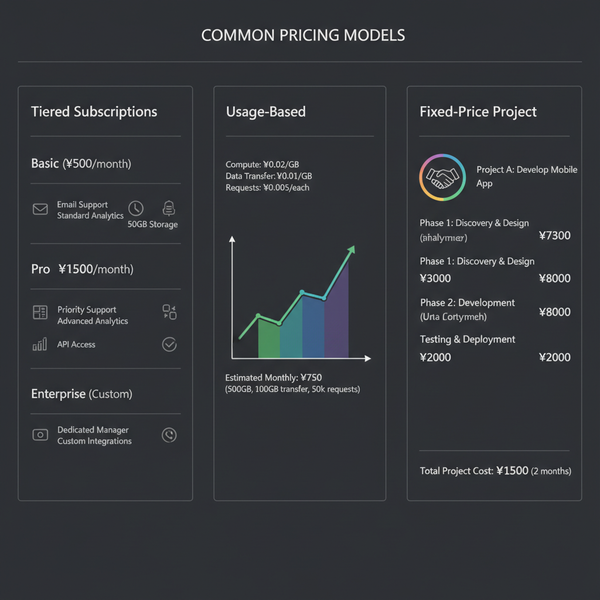
Task: Click the dashboard icon beside Priority Support
Action: [x=40, y=312]
